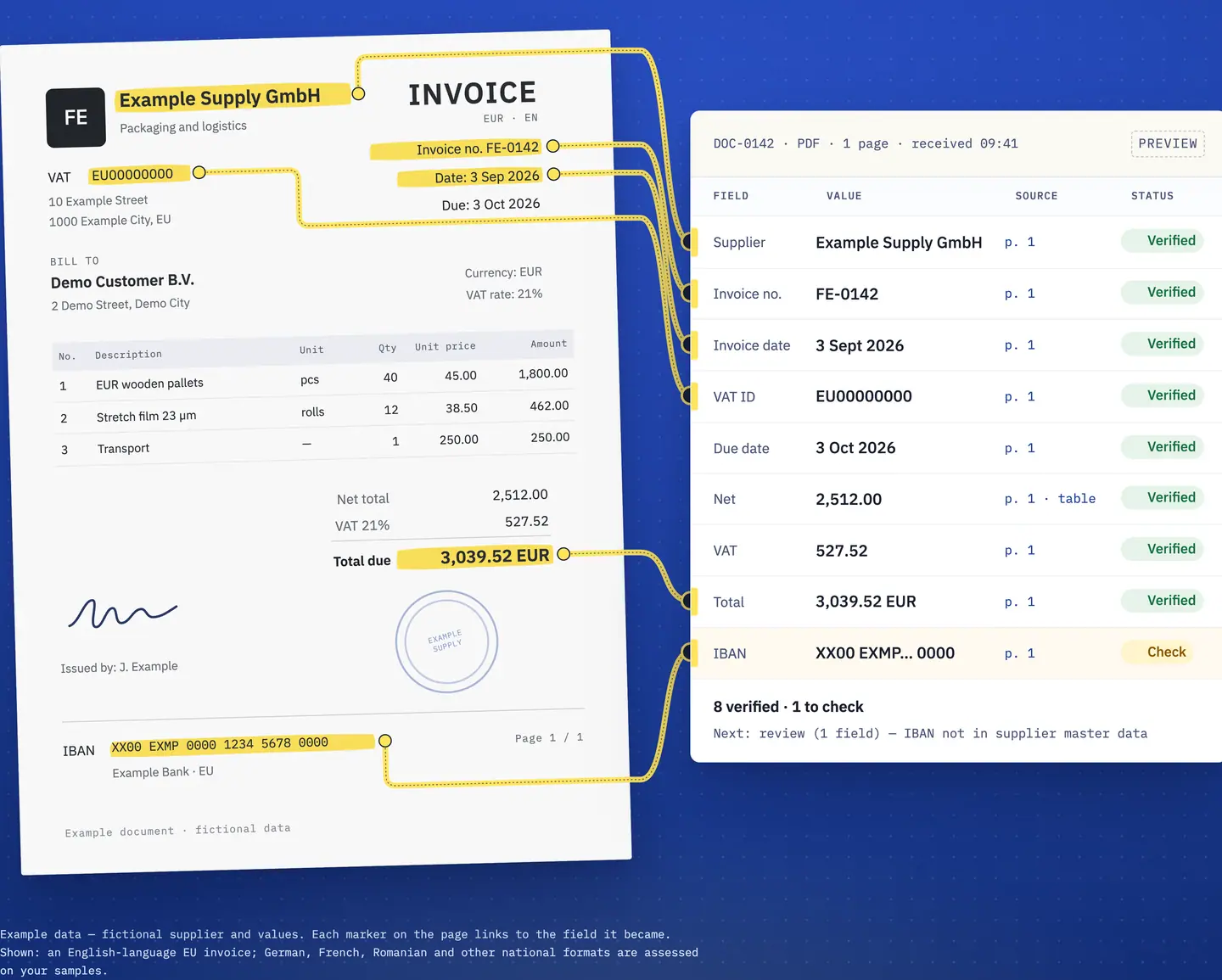1222x980 pixels.
Task: Click the Verified status for Invoice date row
Action: click(x=1163, y=344)
